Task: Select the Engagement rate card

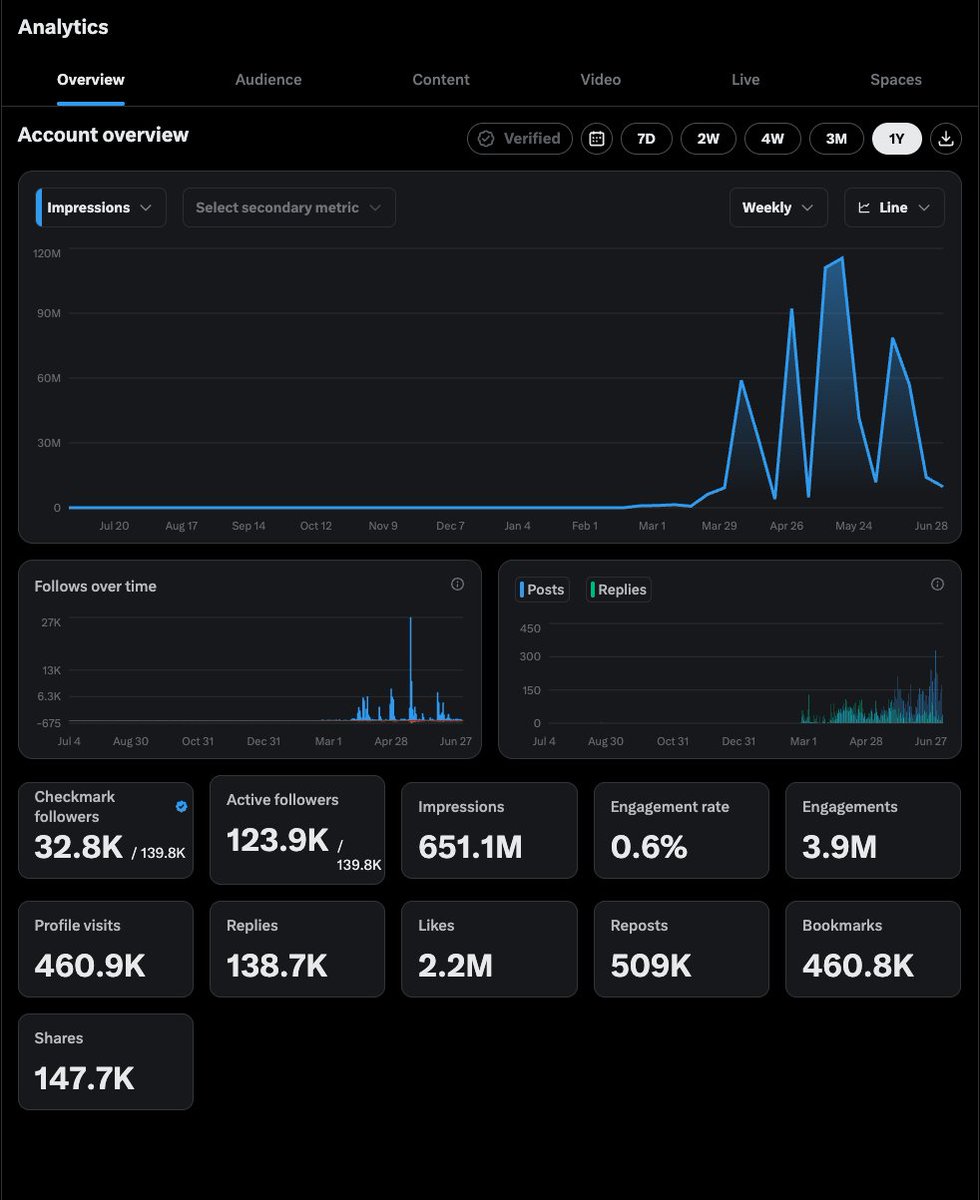Action: (x=681, y=831)
